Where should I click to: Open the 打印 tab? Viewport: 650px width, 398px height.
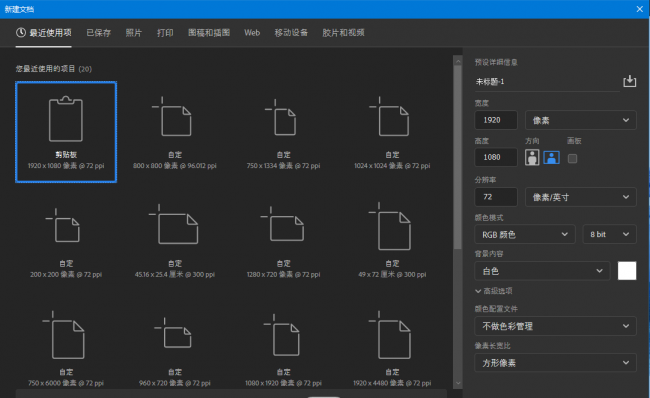click(165, 33)
